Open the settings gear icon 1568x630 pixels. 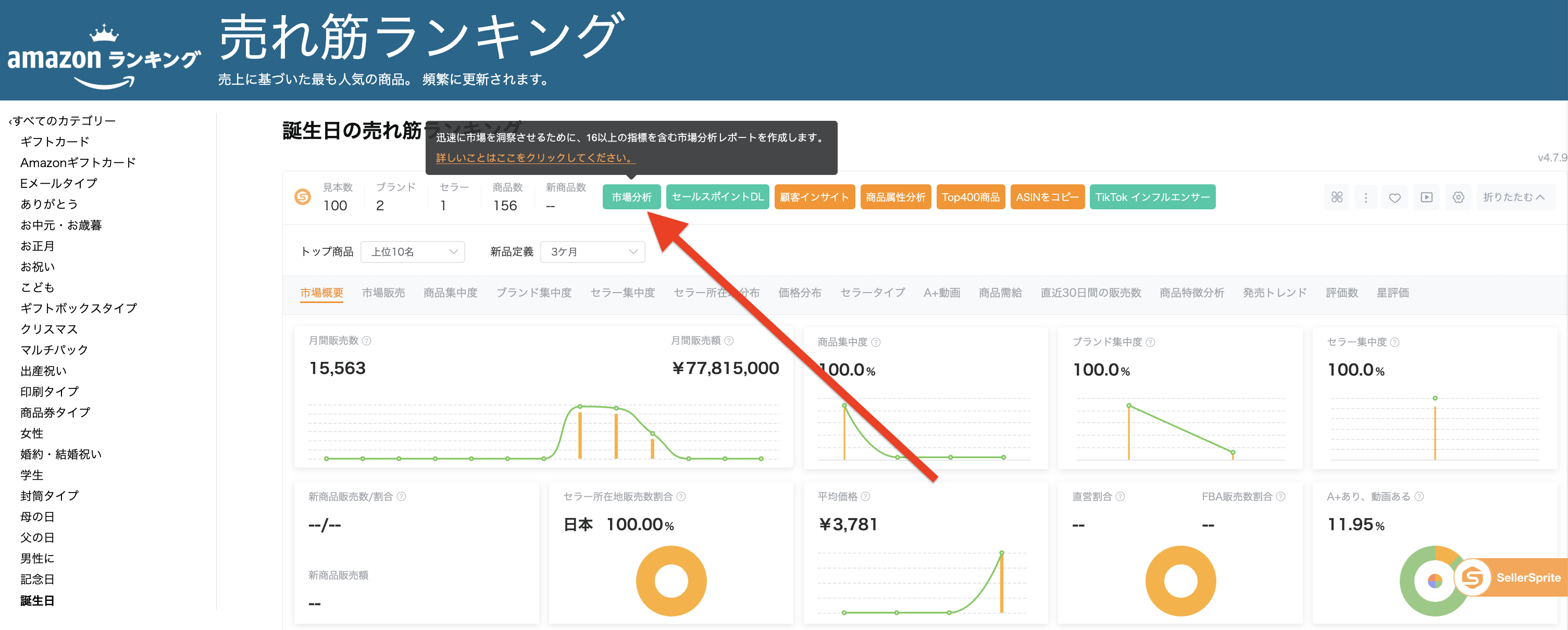(x=1459, y=197)
